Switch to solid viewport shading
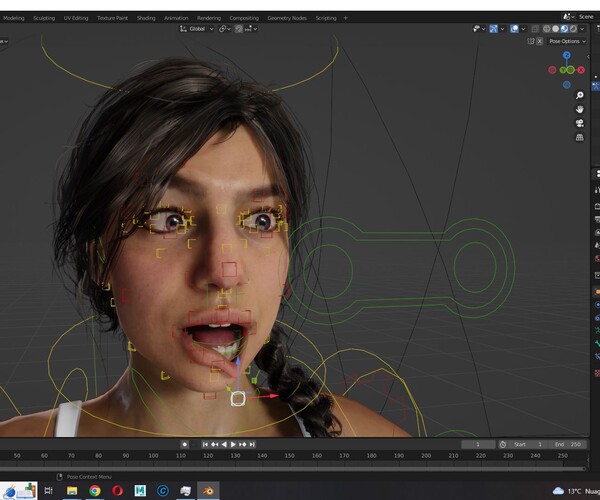The image size is (600, 500). point(556,29)
